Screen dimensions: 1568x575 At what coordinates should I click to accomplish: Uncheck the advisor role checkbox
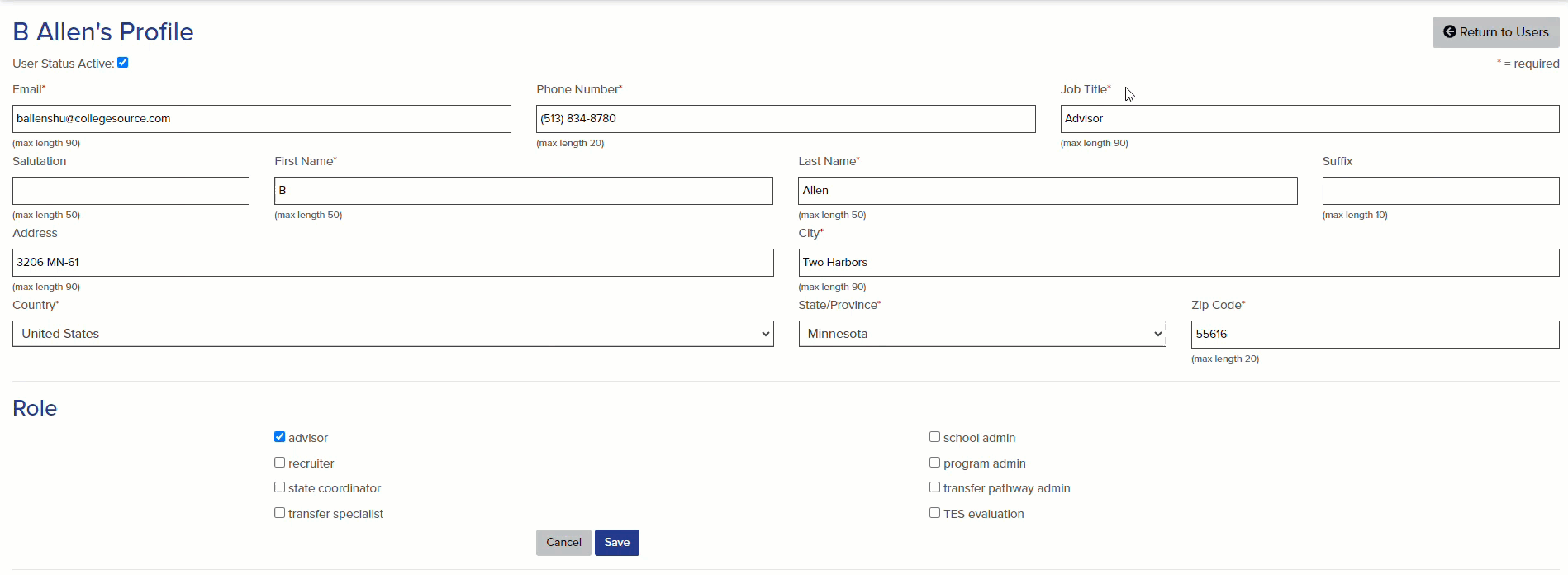coord(280,437)
